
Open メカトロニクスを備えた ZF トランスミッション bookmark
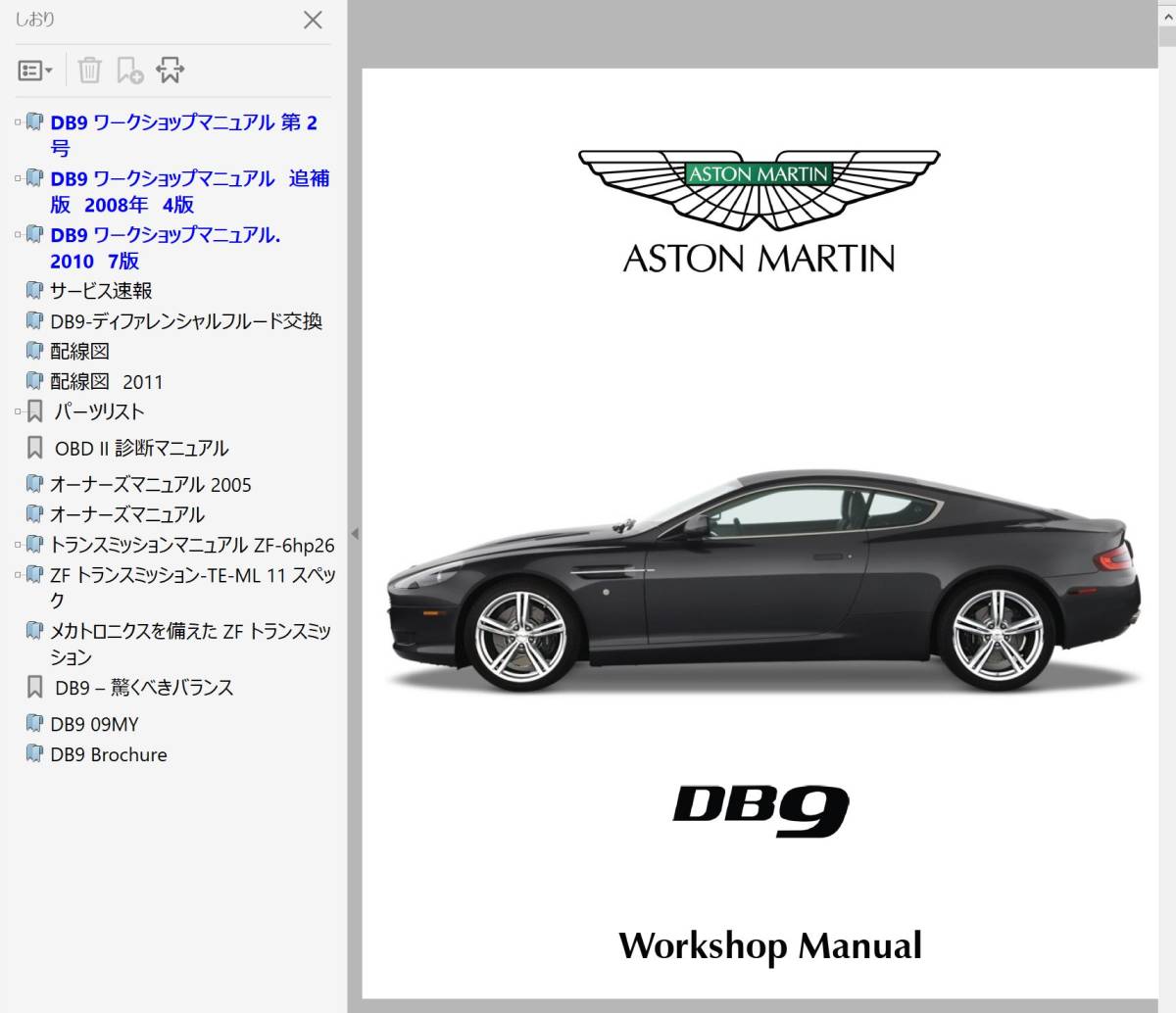[191, 644]
